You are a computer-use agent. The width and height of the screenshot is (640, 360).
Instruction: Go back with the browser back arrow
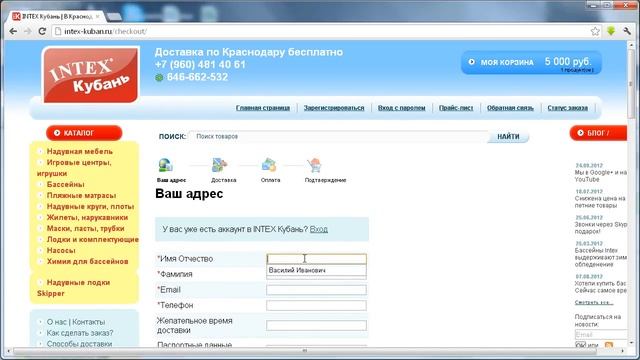[13, 31]
